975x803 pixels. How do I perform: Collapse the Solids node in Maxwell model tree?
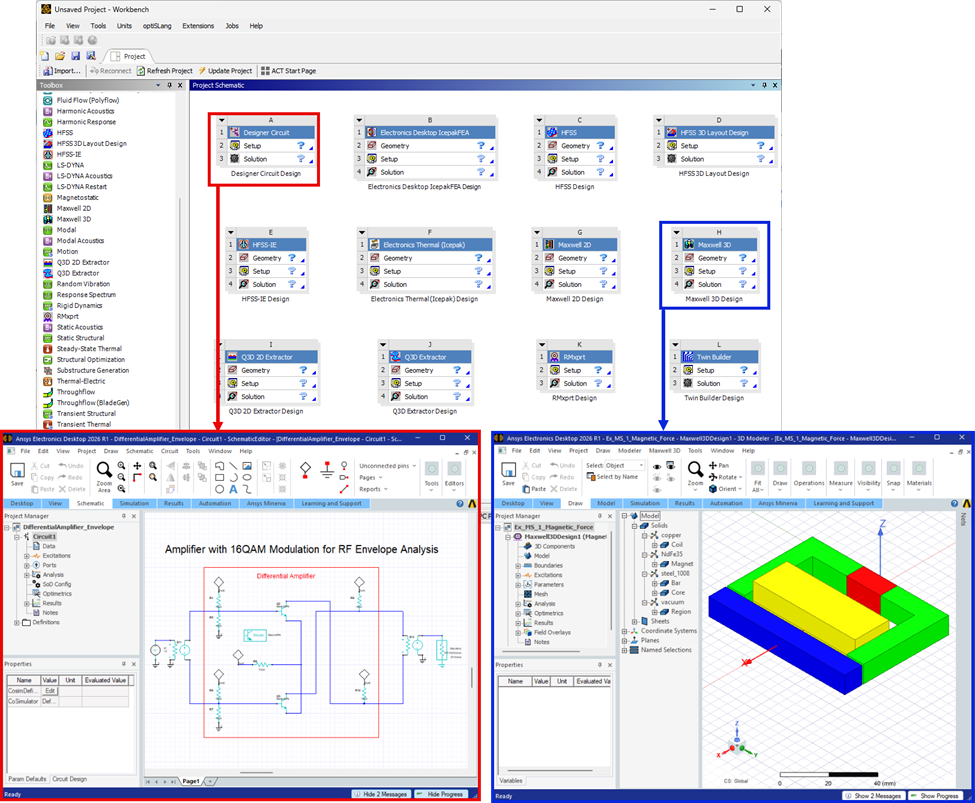[634, 526]
